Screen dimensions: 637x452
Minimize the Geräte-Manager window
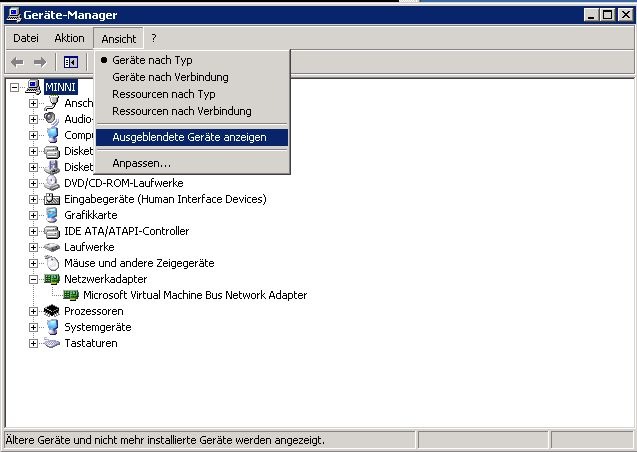(x=592, y=15)
